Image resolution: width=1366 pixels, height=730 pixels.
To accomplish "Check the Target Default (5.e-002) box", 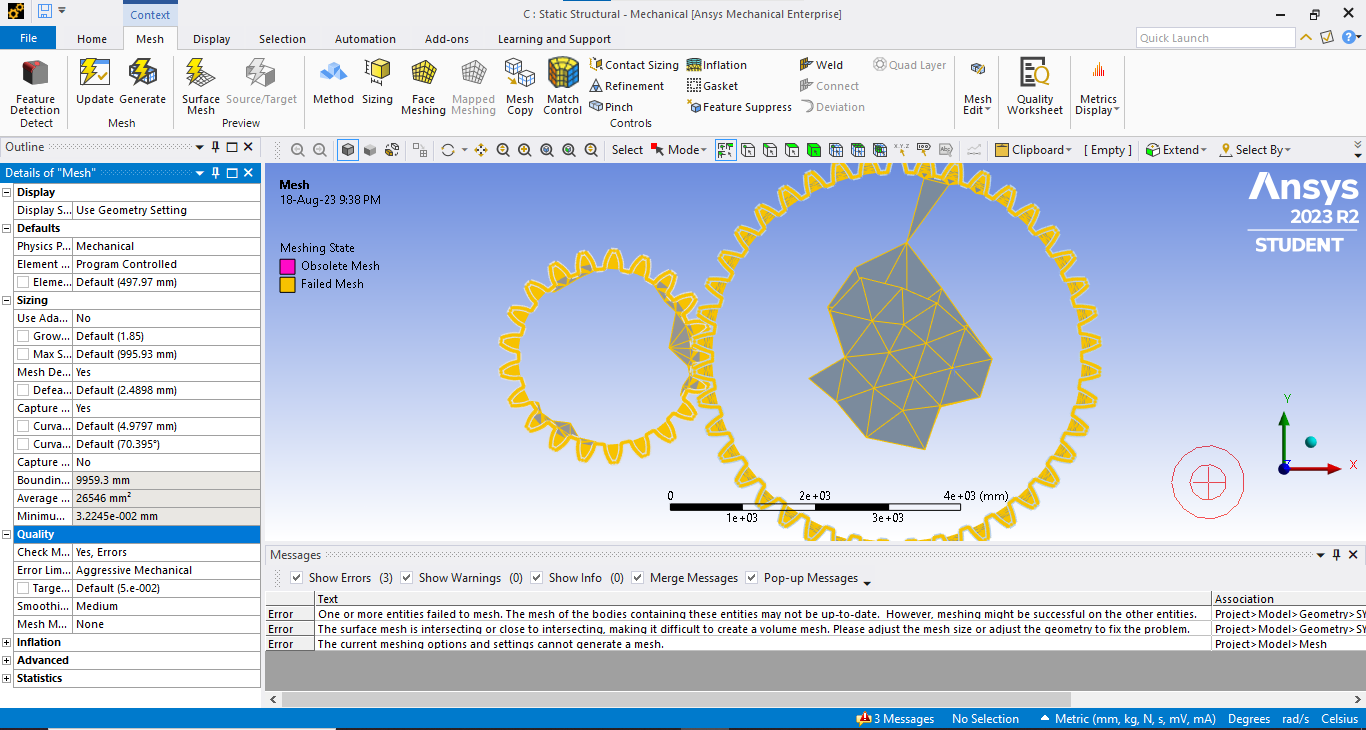I will click(23, 589).
